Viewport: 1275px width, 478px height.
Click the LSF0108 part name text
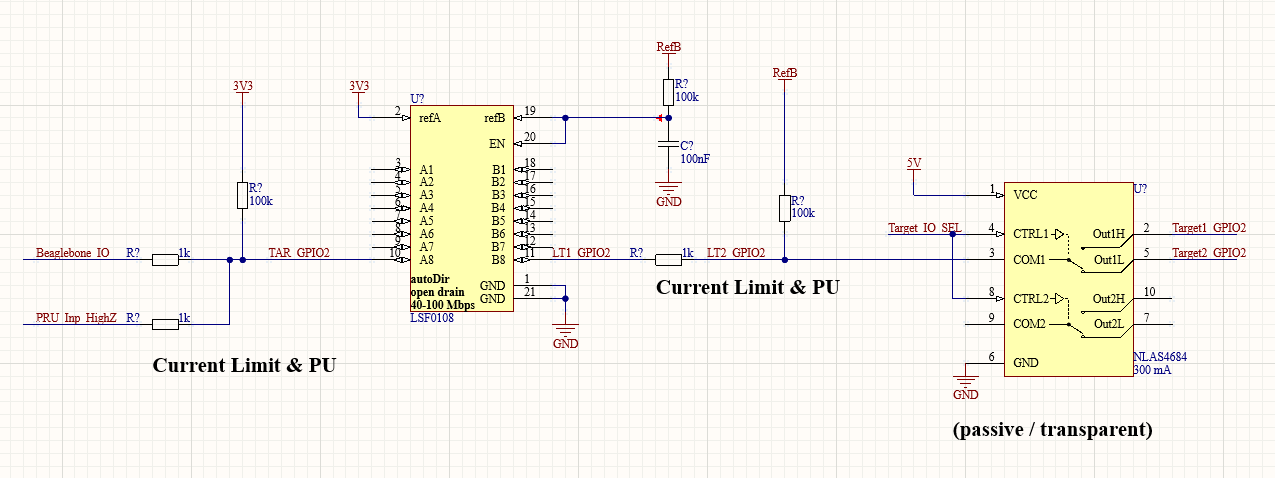(431, 318)
